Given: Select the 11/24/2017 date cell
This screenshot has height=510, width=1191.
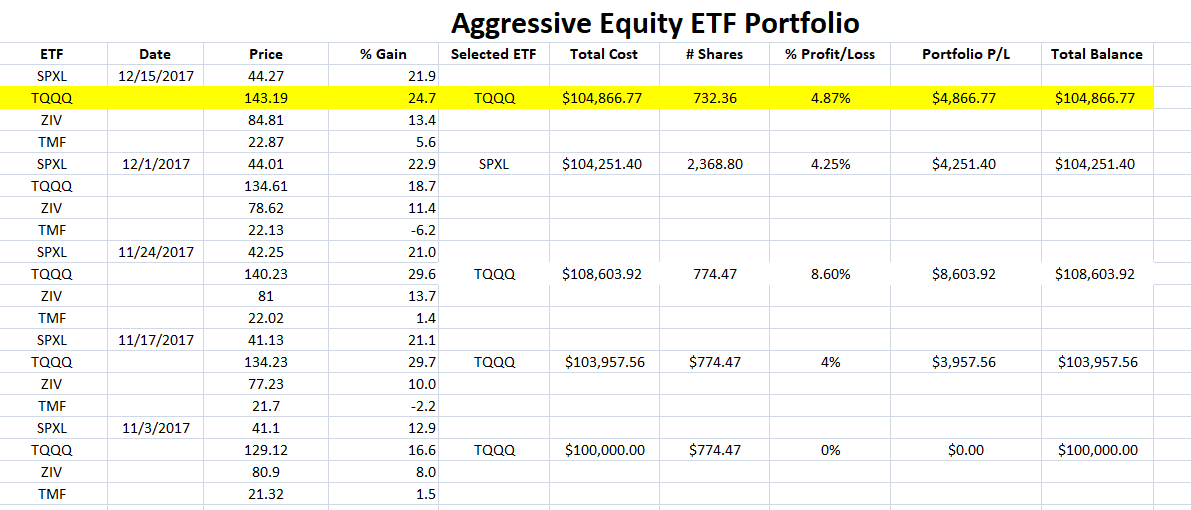Looking at the screenshot, I should [x=155, y=252].
